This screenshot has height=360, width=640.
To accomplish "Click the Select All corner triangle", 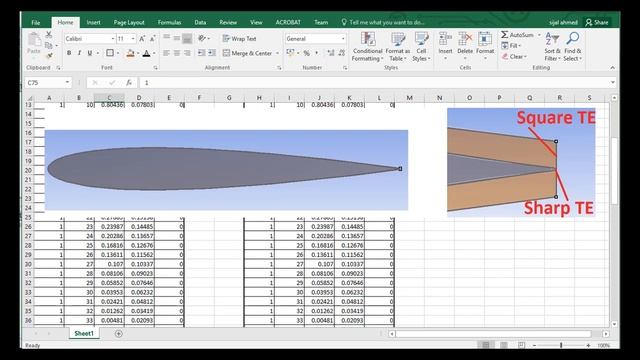I will (29, 98).
